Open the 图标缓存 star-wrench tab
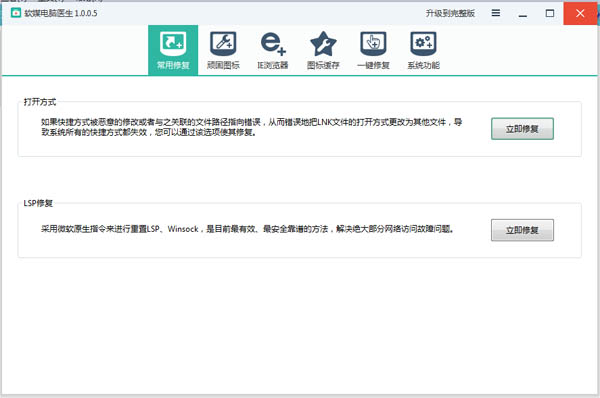This screenshot has width=600, height=398. pyautogui.click(x=323, y=50)
